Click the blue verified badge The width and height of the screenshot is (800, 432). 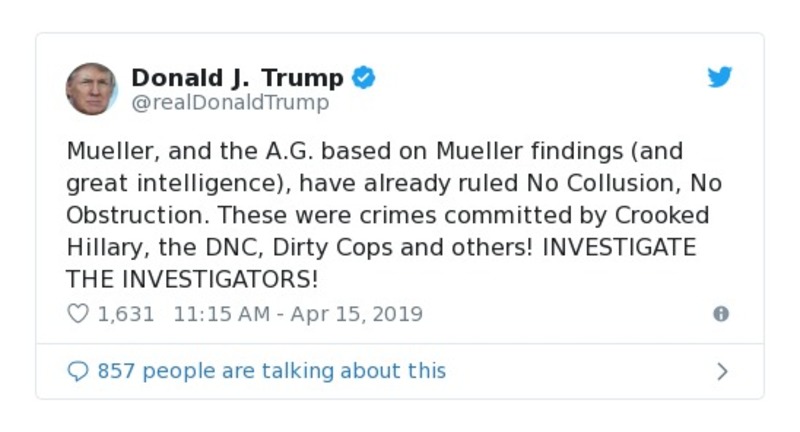tap(364, 78)
